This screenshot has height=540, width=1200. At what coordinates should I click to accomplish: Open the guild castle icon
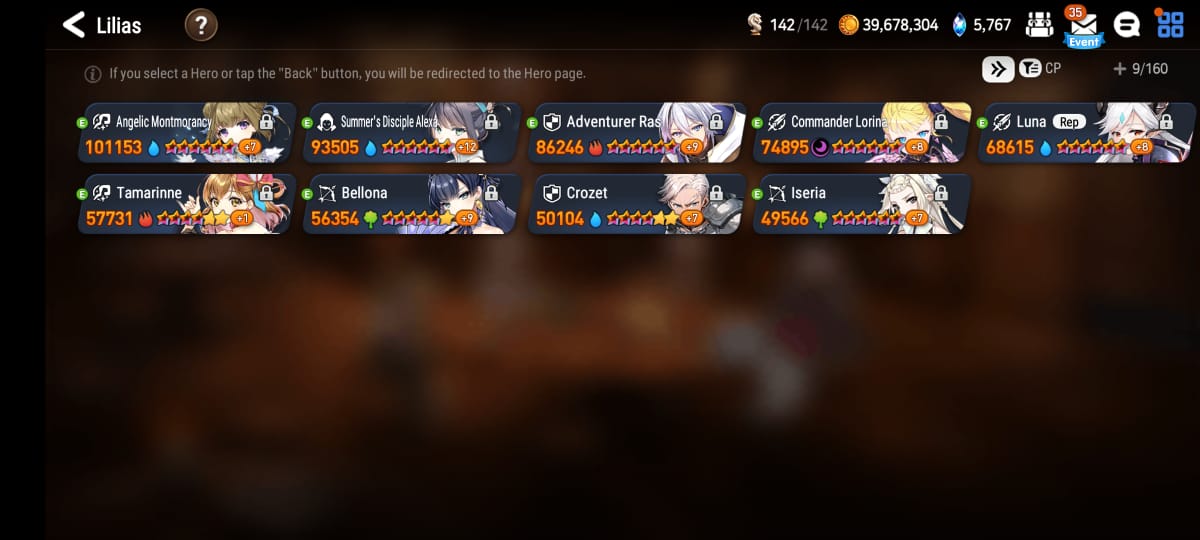click(1040, 25)
